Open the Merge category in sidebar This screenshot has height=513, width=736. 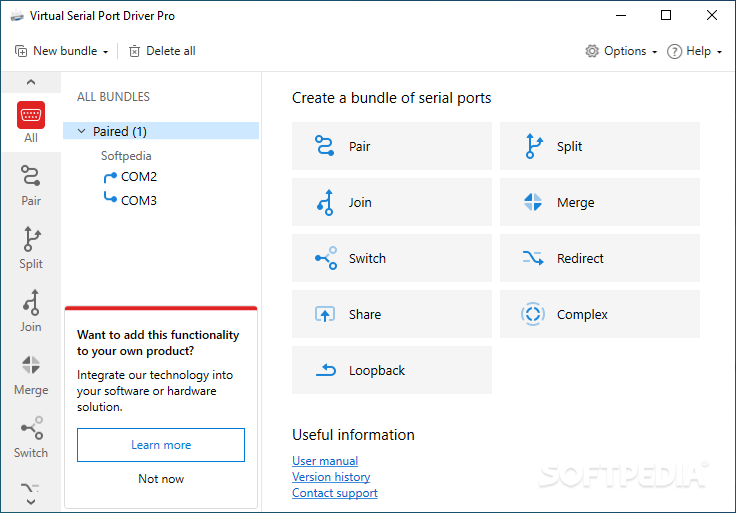coord(31,375)
